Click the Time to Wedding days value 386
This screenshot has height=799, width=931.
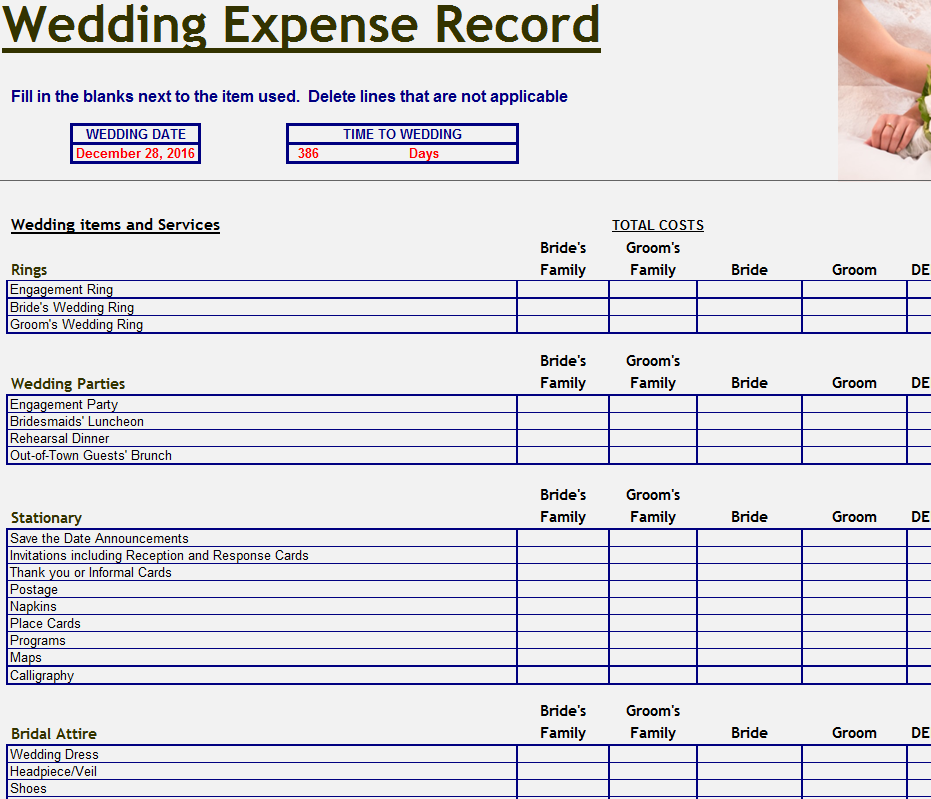tap(308, 153)
